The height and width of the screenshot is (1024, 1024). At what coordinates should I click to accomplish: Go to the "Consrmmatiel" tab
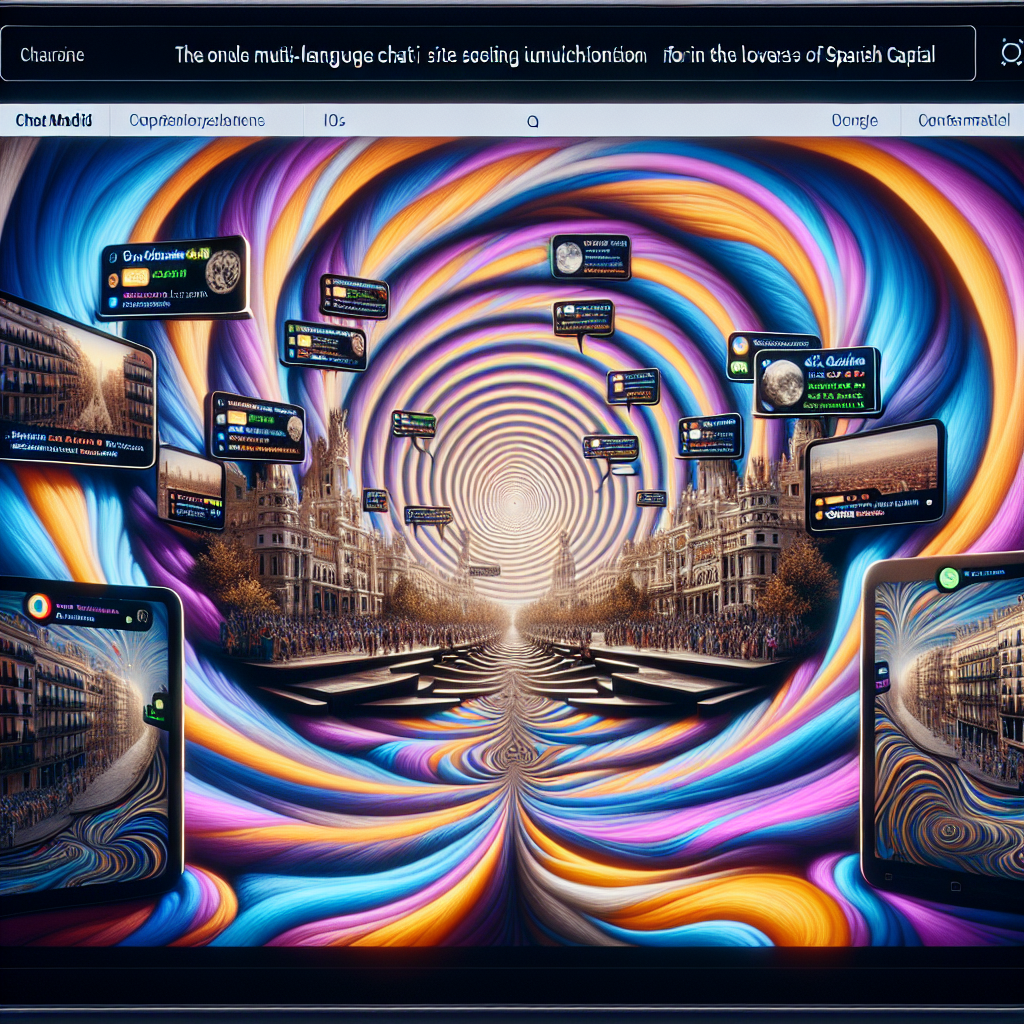point(963,120)
